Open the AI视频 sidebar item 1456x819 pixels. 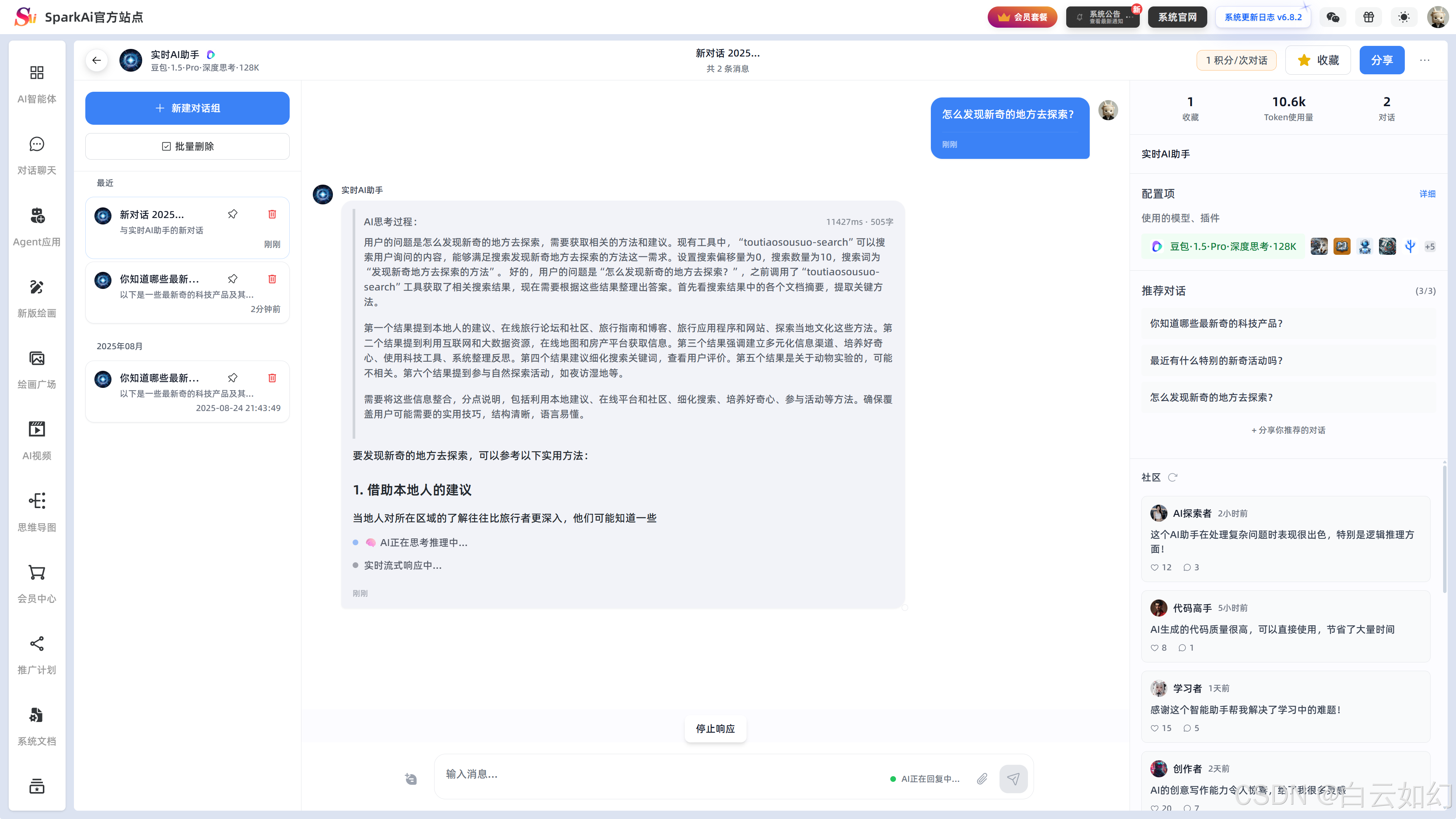37,440
